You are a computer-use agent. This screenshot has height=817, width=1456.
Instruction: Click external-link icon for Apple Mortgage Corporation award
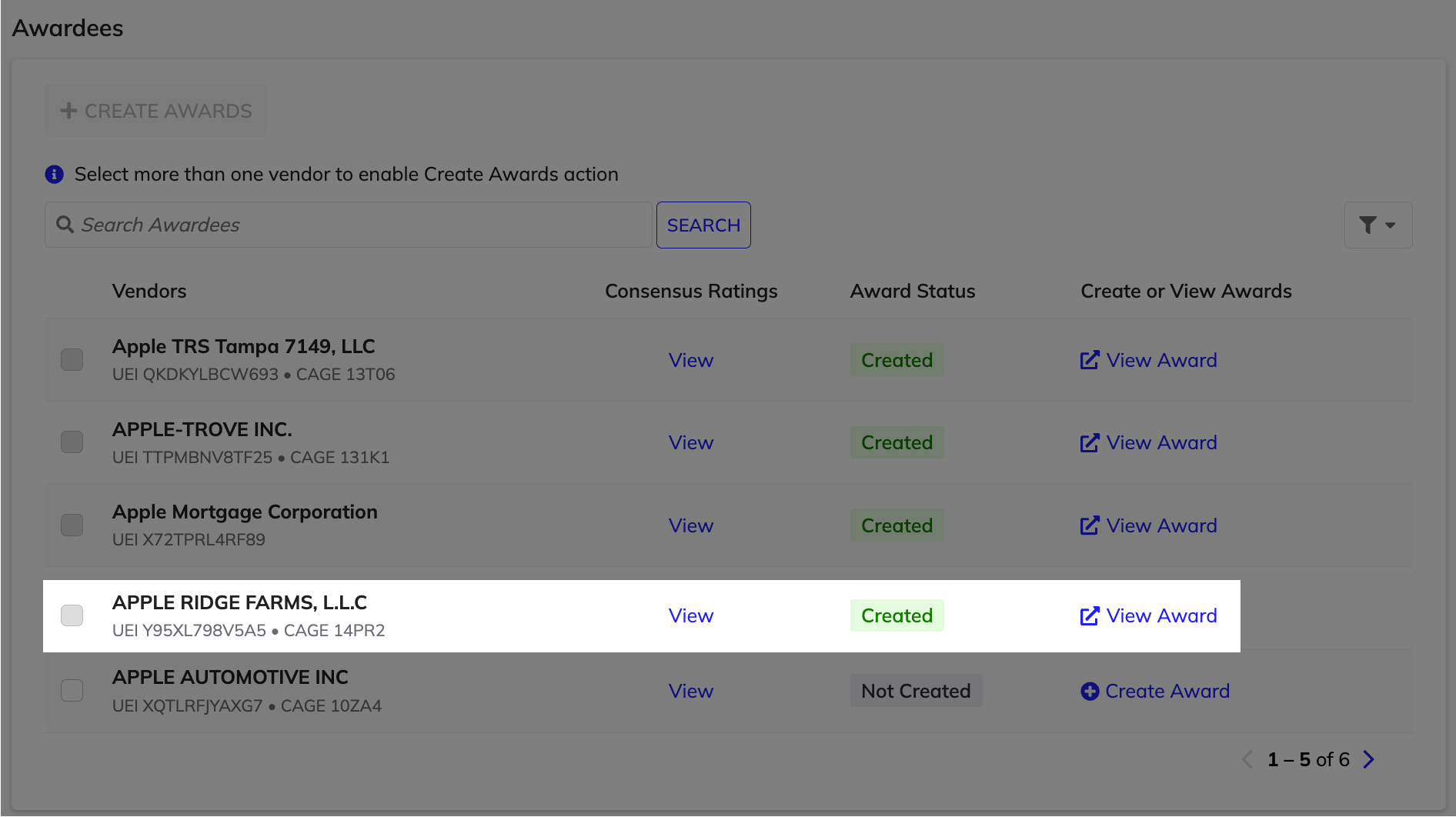click(x=1090, y=525)
